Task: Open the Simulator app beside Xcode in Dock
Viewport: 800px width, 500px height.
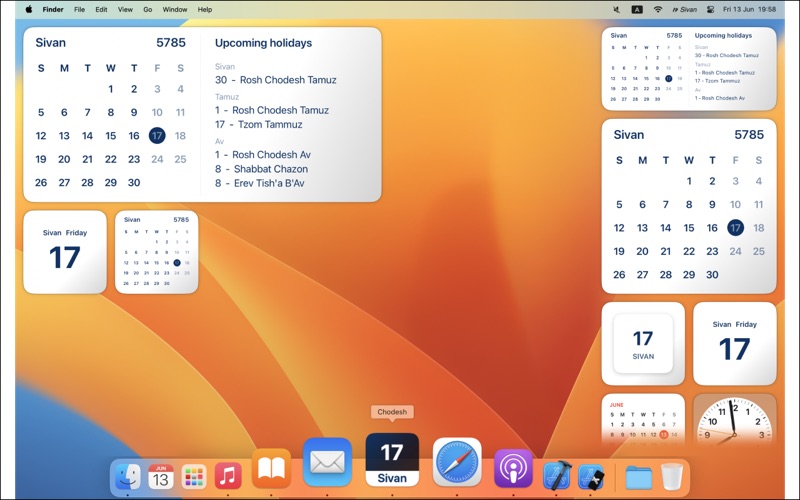Action: pos(591,477)
